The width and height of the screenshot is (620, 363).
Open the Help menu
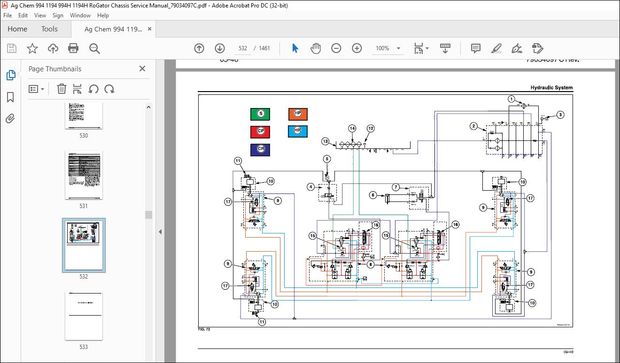[103, 15]
